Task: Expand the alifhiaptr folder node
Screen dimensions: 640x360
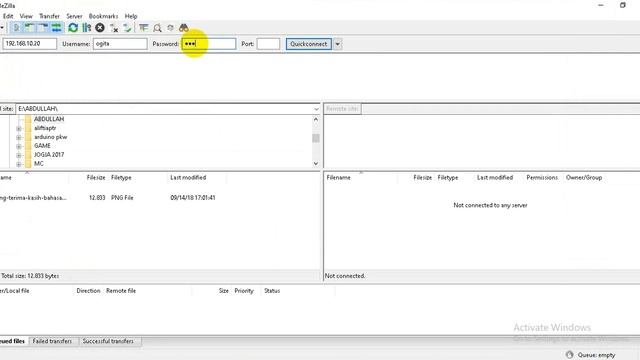Action: click(x=18, y=128)
